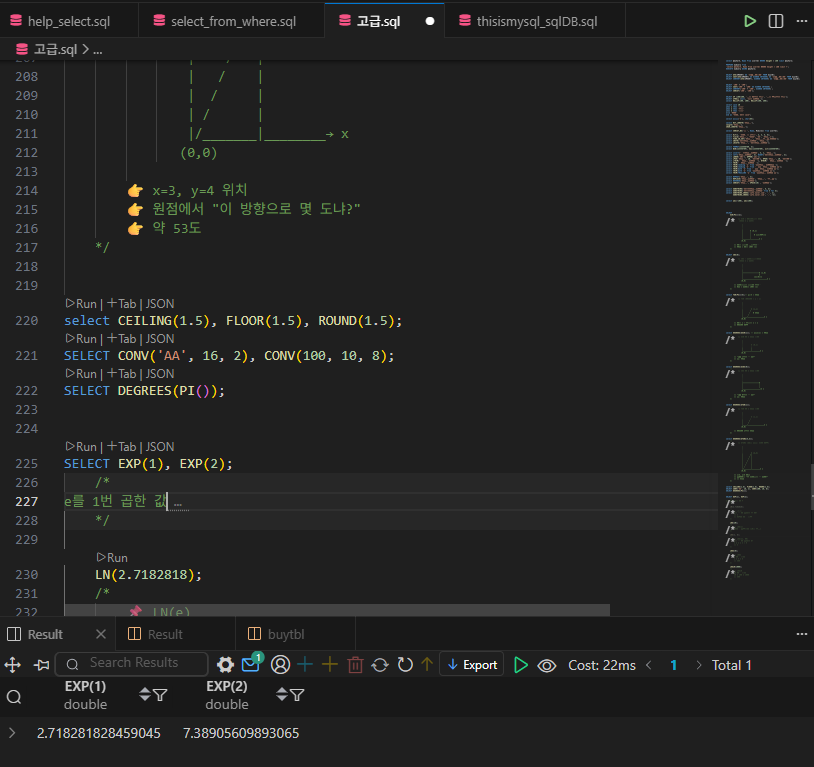Select the 2.718281828459045 result cell
Screen dimensions: 814x767
tap(99, 733)
